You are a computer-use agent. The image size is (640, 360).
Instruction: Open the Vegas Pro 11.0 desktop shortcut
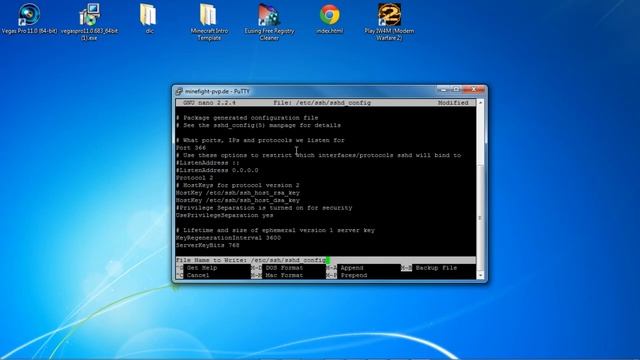click(x=29, y=19)
